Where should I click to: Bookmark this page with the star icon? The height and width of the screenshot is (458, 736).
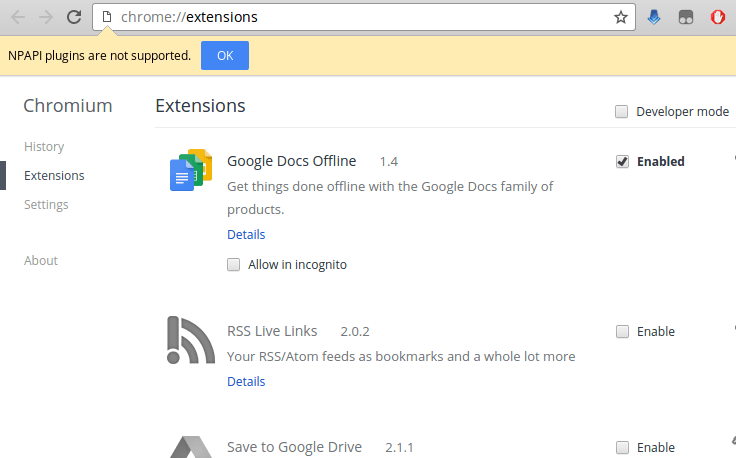tap(621, 17)
